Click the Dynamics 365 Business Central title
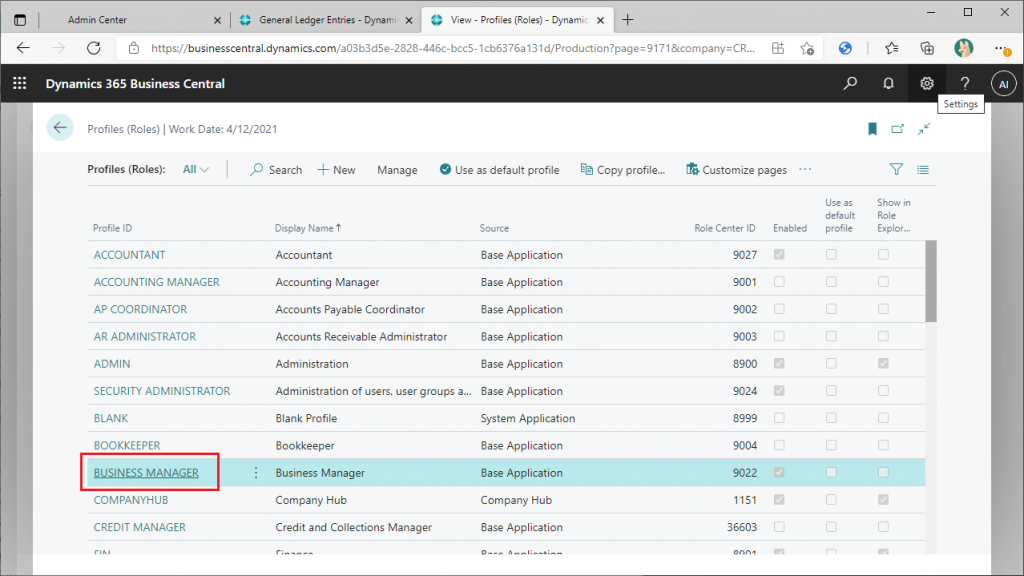The height and width of the screenshot is (576, 1024). [x=135, y=84]
